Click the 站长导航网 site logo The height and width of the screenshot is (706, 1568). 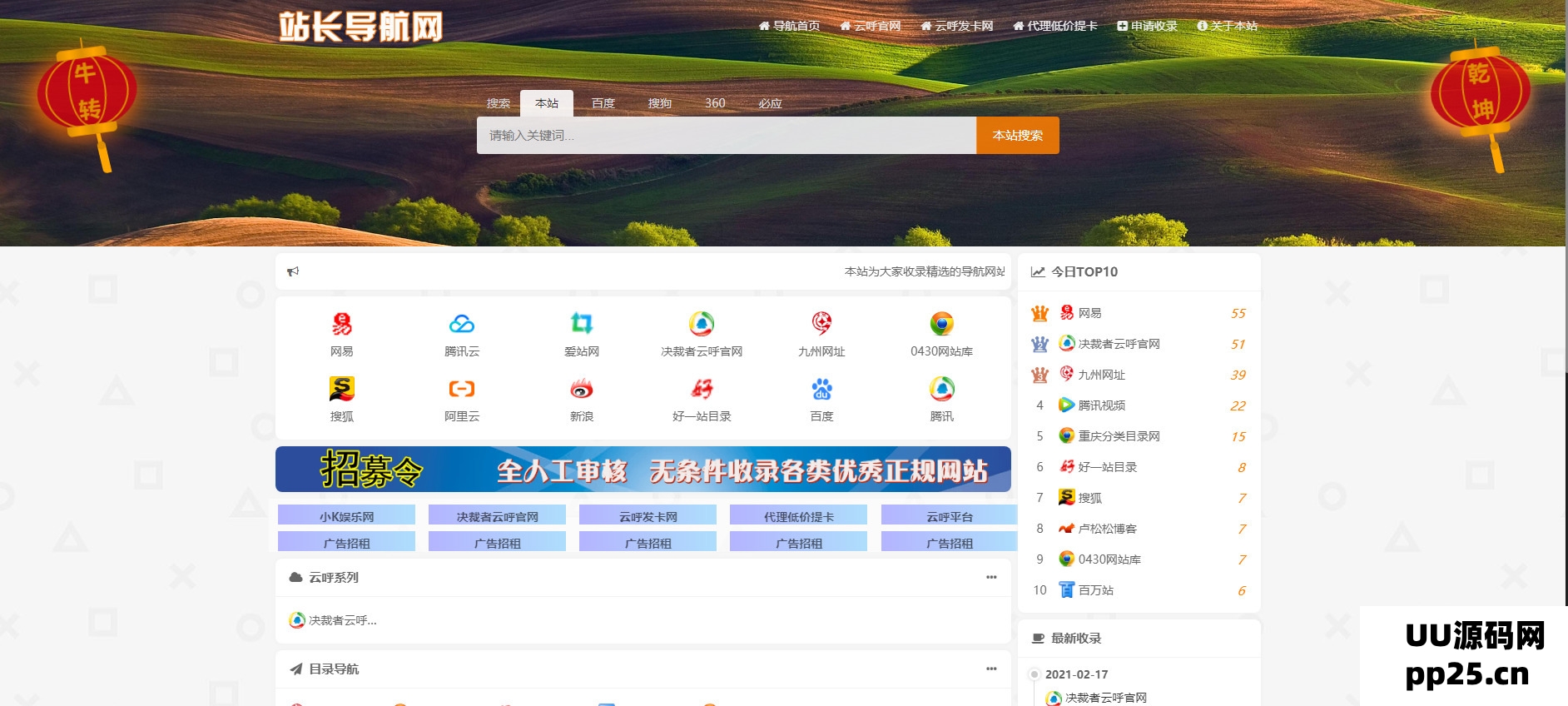tap(360, 26)
